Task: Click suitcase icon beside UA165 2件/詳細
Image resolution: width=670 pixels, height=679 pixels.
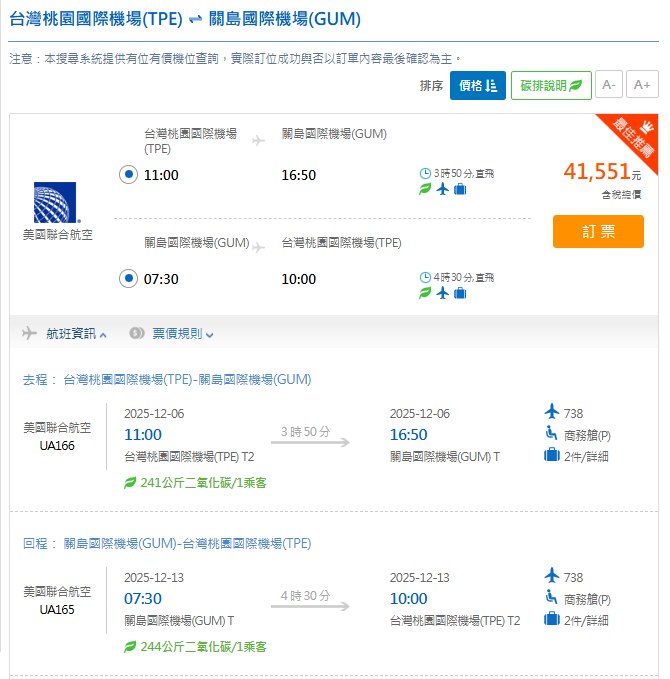Action: coord(550,620)
